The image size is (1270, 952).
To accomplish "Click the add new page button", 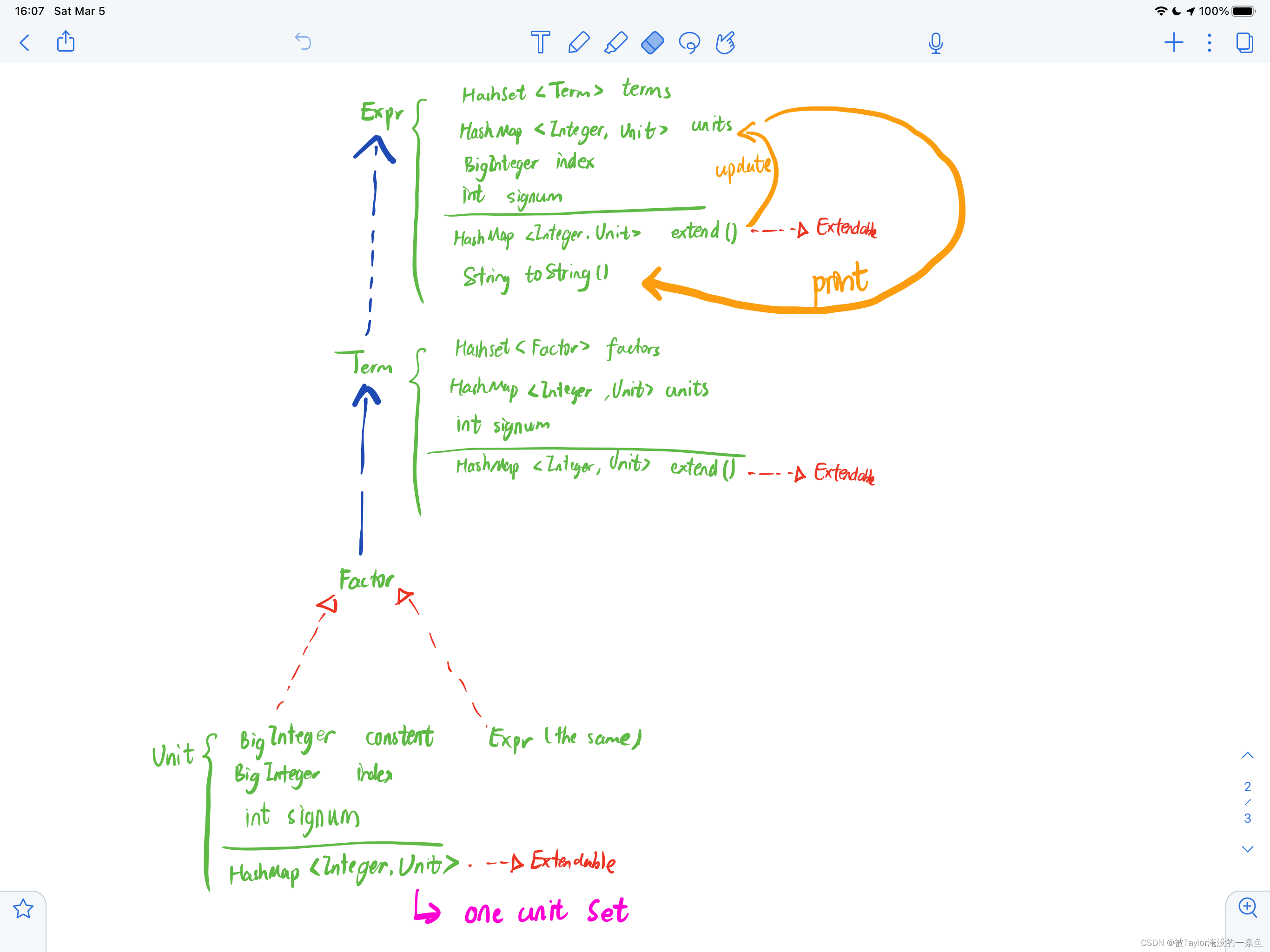I will [1173, 42].
